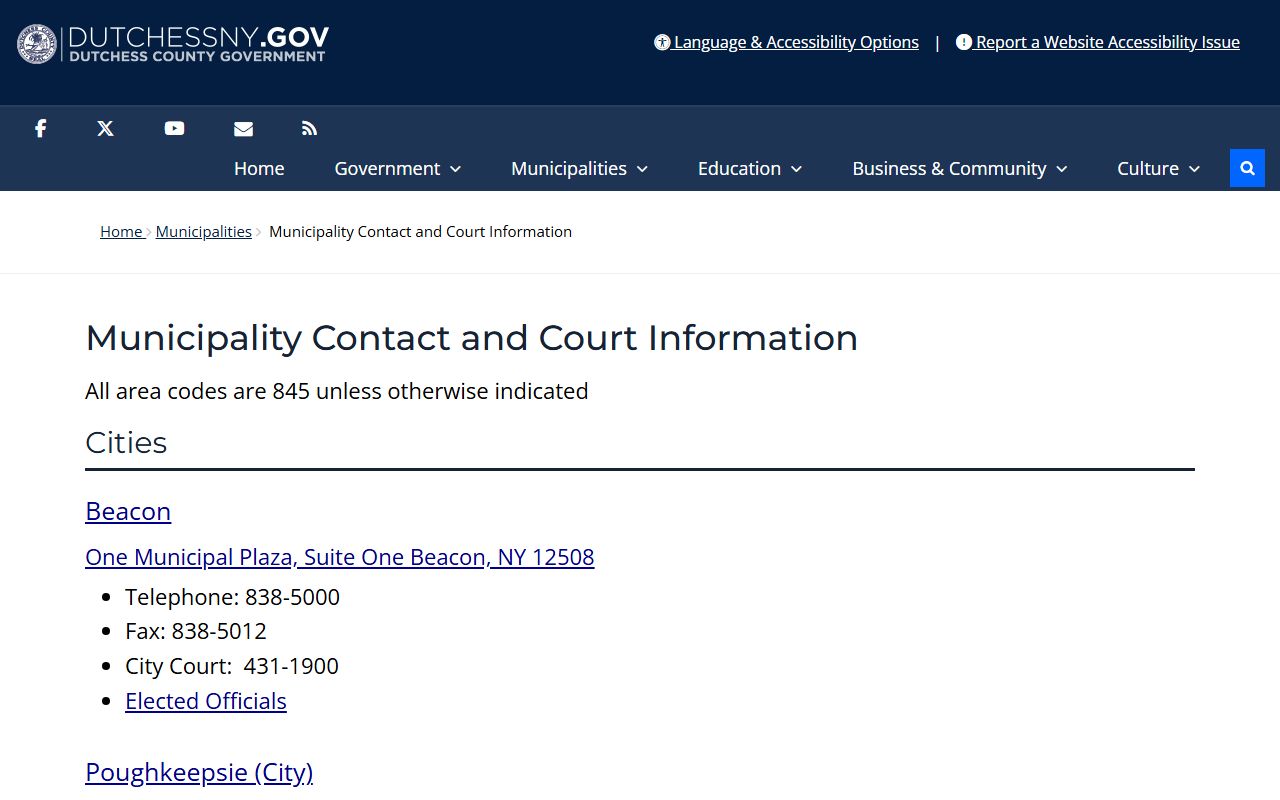
Task: Select the 'Telephone: 838-5000' text
Action: coord(232,597)
